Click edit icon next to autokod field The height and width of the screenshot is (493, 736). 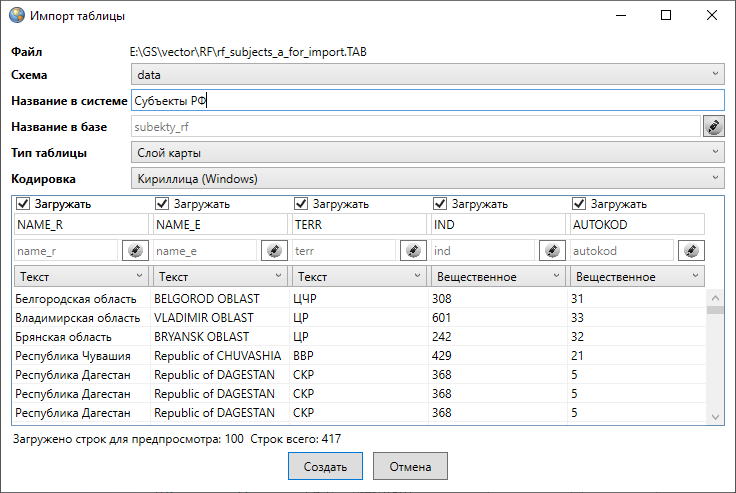pos(690,250)
